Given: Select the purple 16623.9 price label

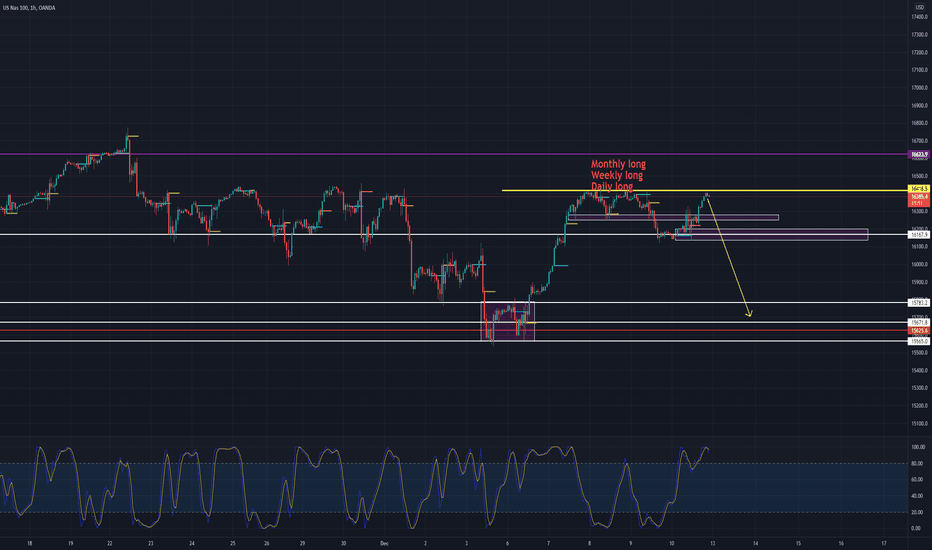Looking at the screenshot, I should click(920, 155).
